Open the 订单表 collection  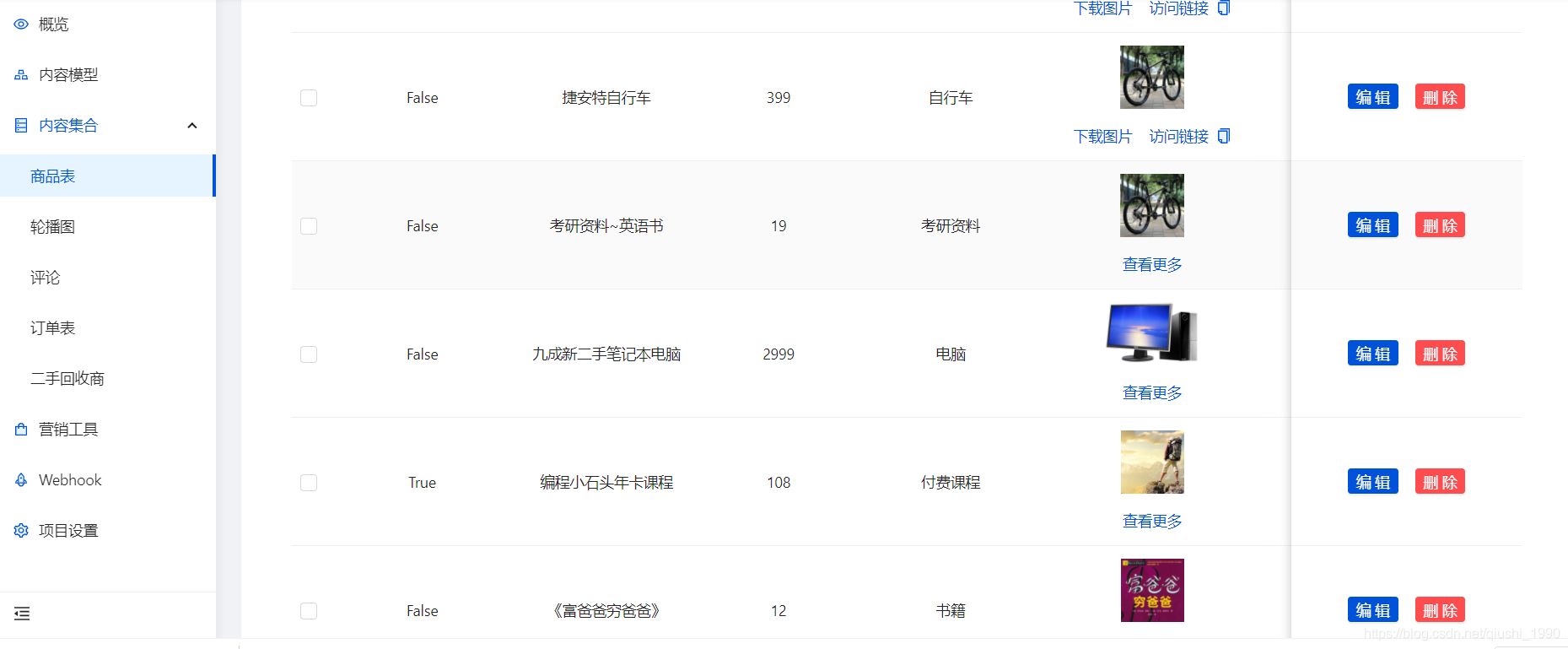coord(52,328)
